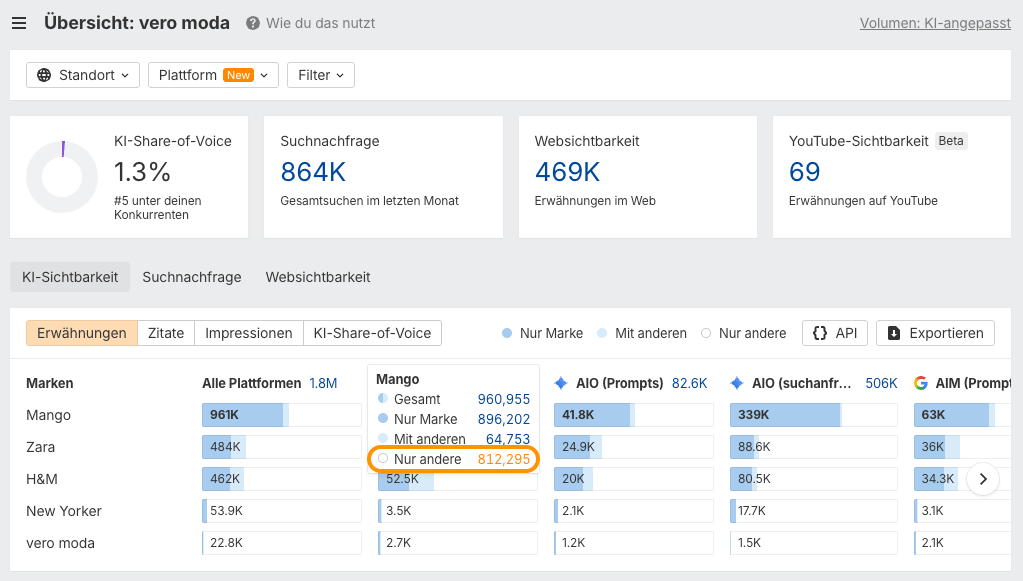The width and height of the screenshot is (1023, 581).
Task: Click the 41.8K AIO Prompts bar
Action: [634, 415]
